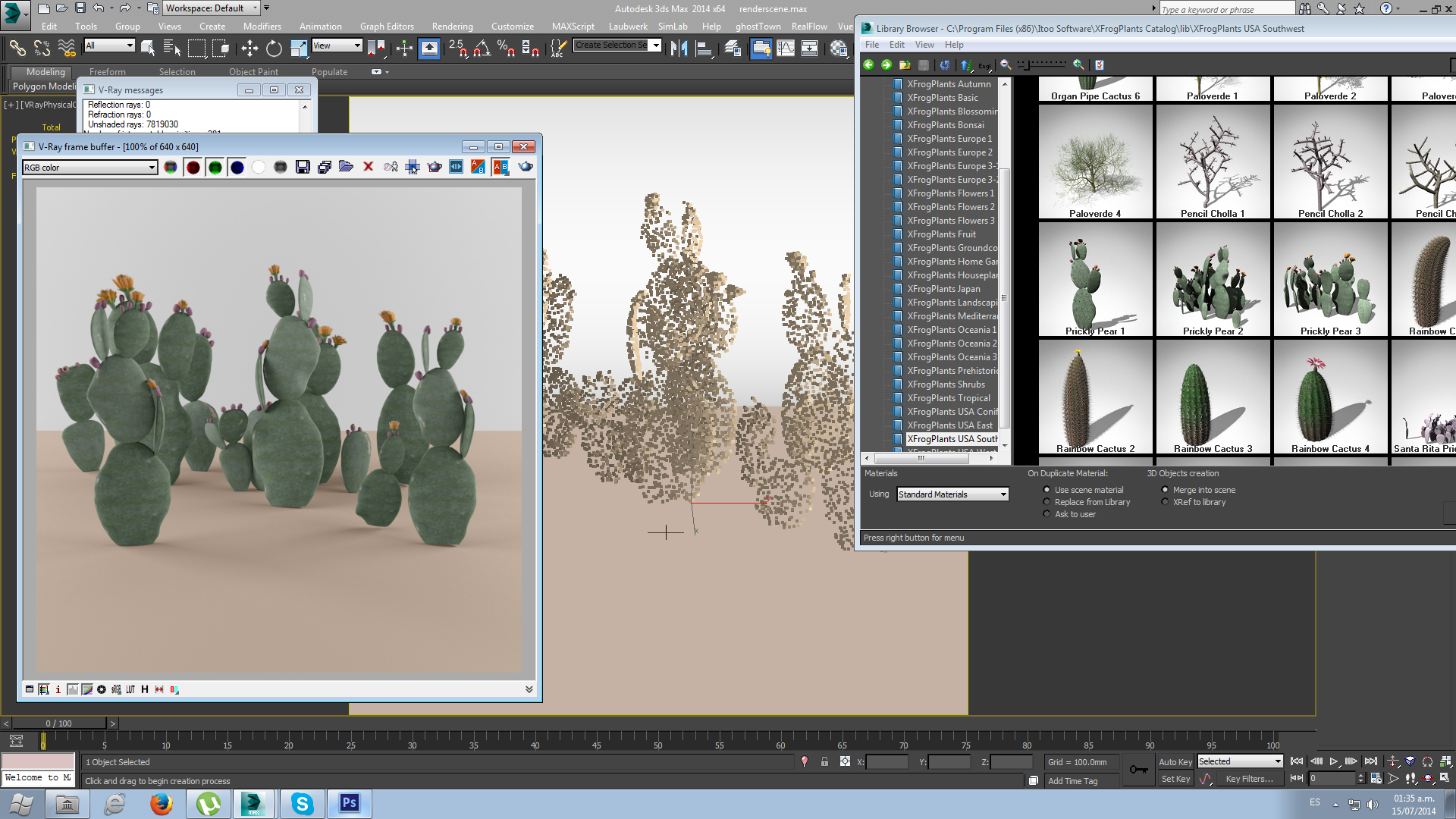Open the Standard Materials dropdown
Viewport: 1456px width, 819px height.
952,494
